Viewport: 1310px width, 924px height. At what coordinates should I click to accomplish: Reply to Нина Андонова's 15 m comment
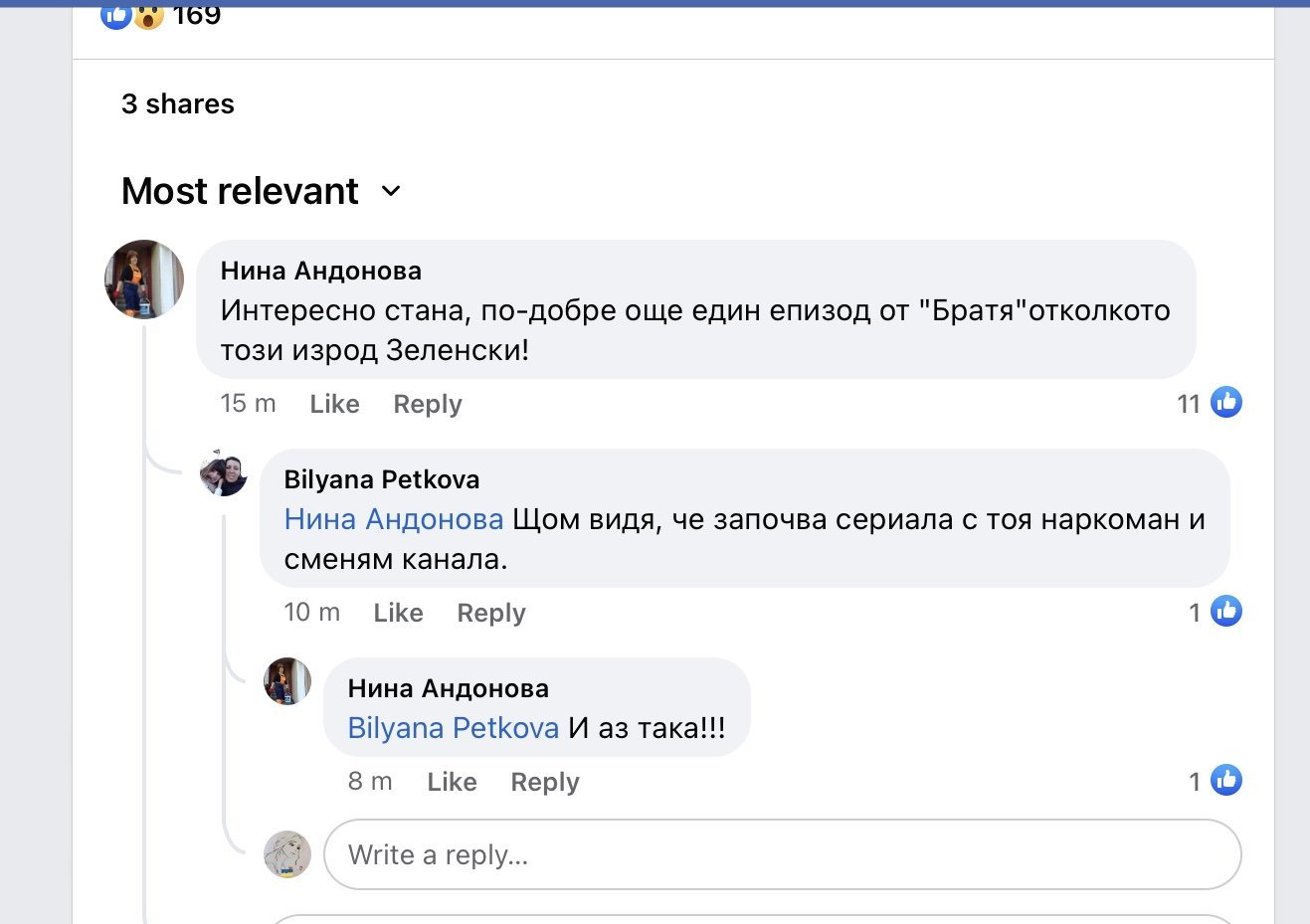[x=428, y=404]
